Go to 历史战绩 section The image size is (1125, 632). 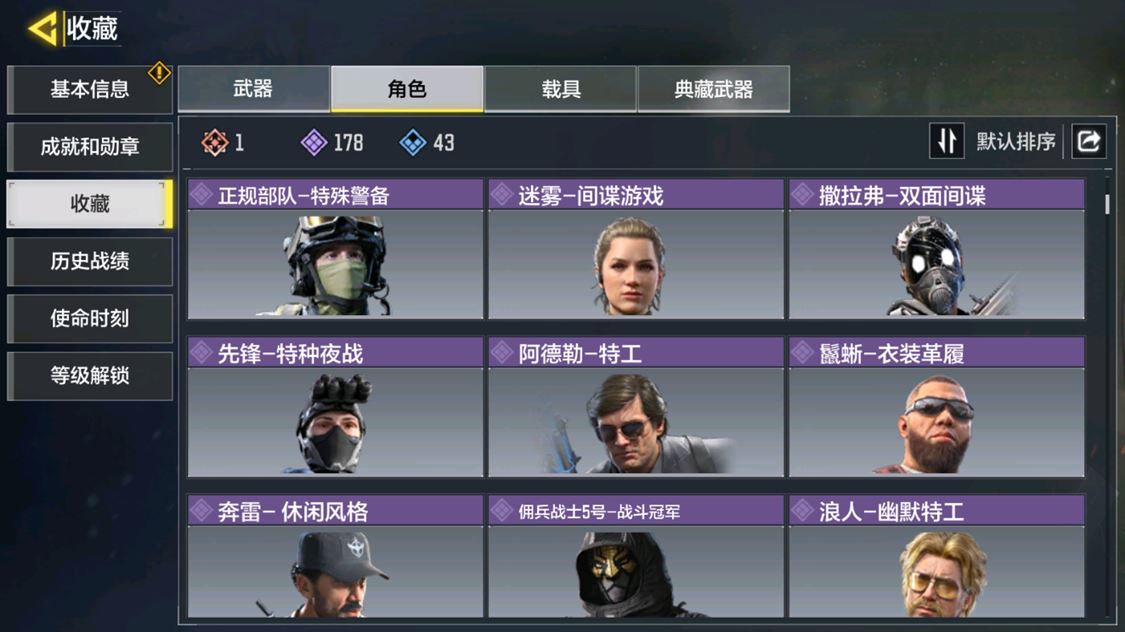pos(90,261)
